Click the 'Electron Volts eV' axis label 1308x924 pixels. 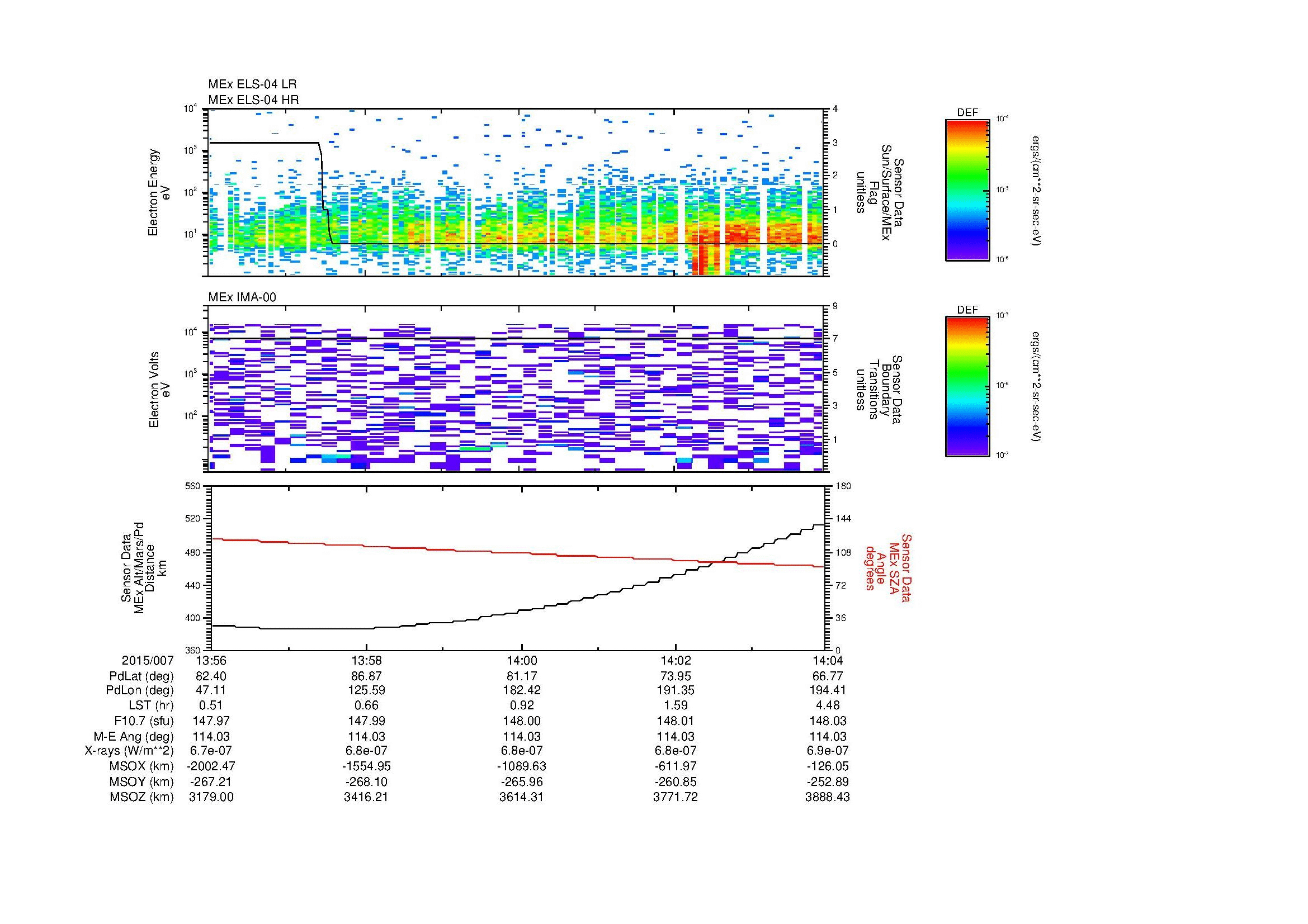coord(159,390)
